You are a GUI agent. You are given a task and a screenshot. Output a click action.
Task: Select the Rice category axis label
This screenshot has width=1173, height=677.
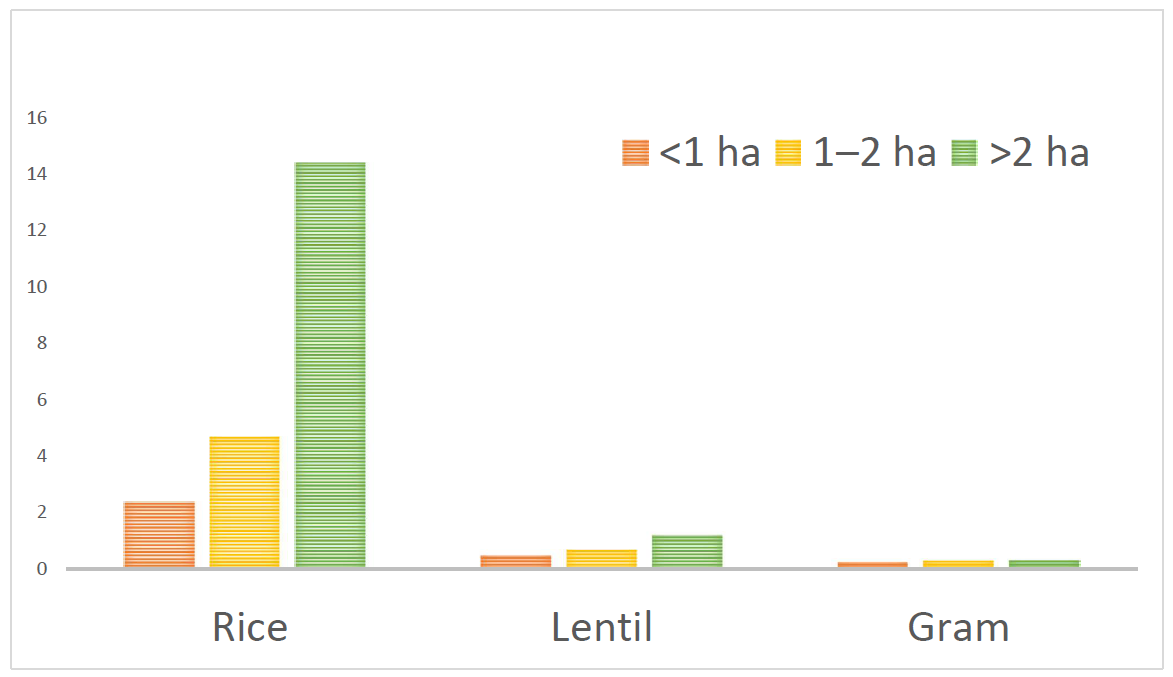coord(250,627)
